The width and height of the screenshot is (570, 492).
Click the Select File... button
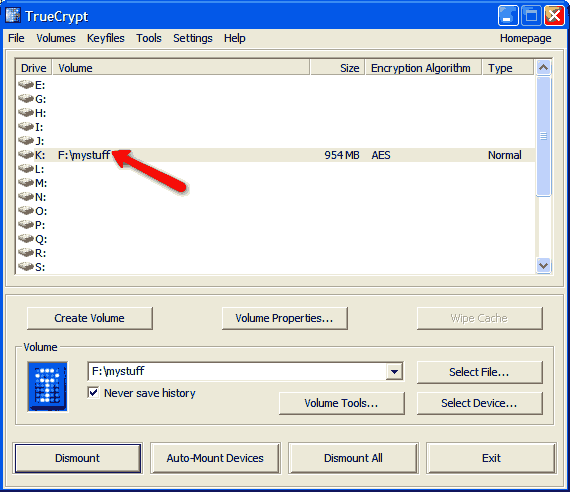(x=479, y=372)
